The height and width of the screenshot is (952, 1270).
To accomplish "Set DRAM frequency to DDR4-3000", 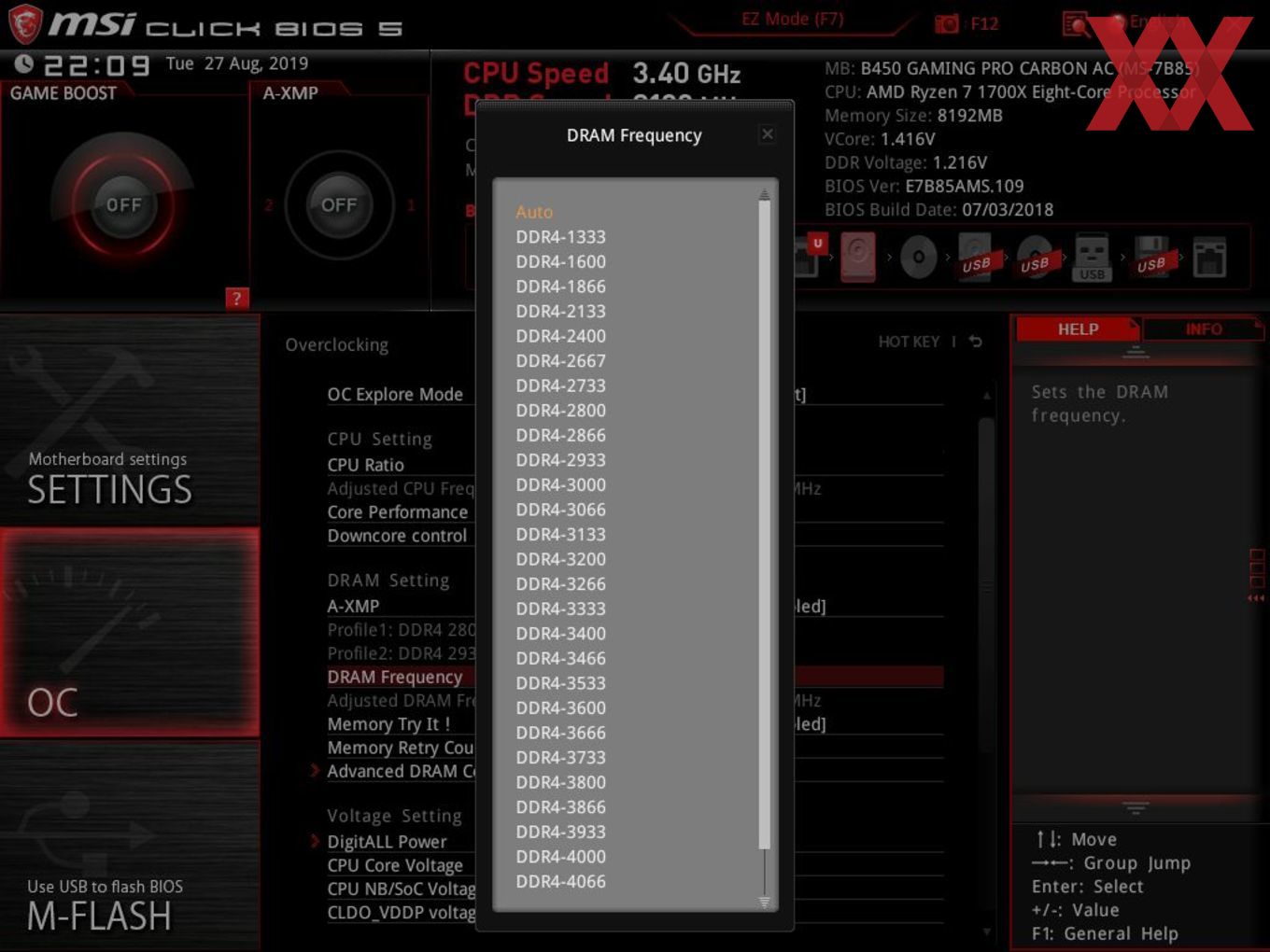I will 560,484.
